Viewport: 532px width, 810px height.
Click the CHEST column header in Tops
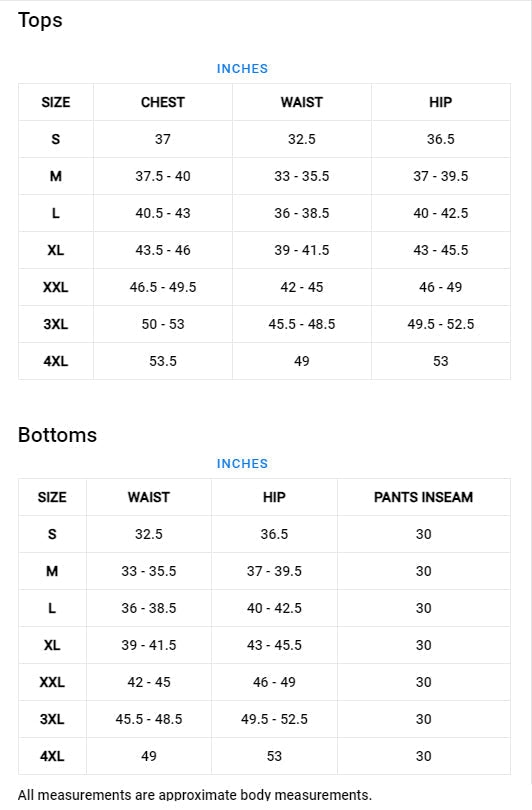click(x=163, y=102)
